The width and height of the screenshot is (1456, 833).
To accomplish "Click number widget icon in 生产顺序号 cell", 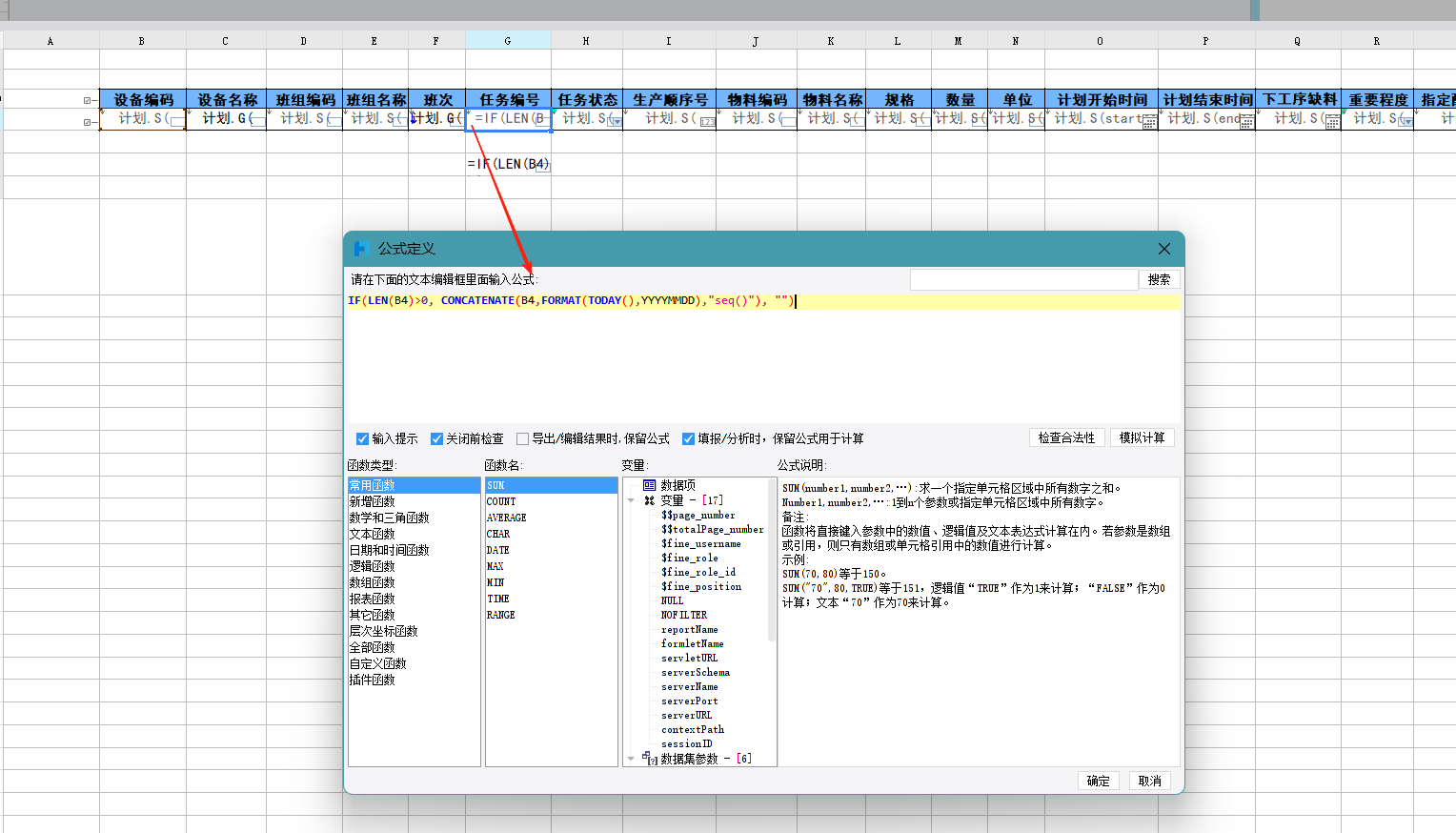I will 707,122.
